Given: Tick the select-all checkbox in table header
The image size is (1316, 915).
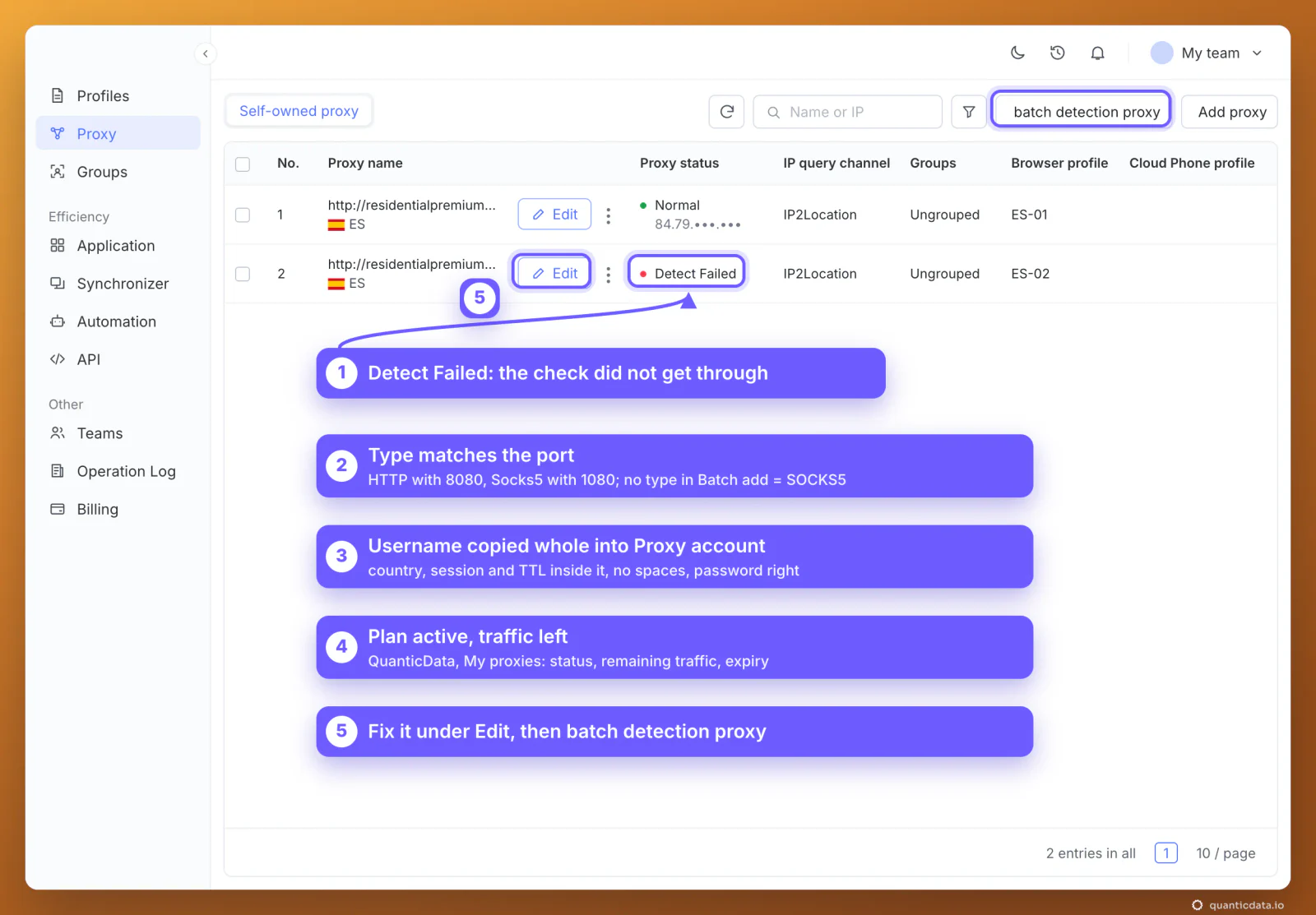Looking at the screenshot, I should coord(243,164).
